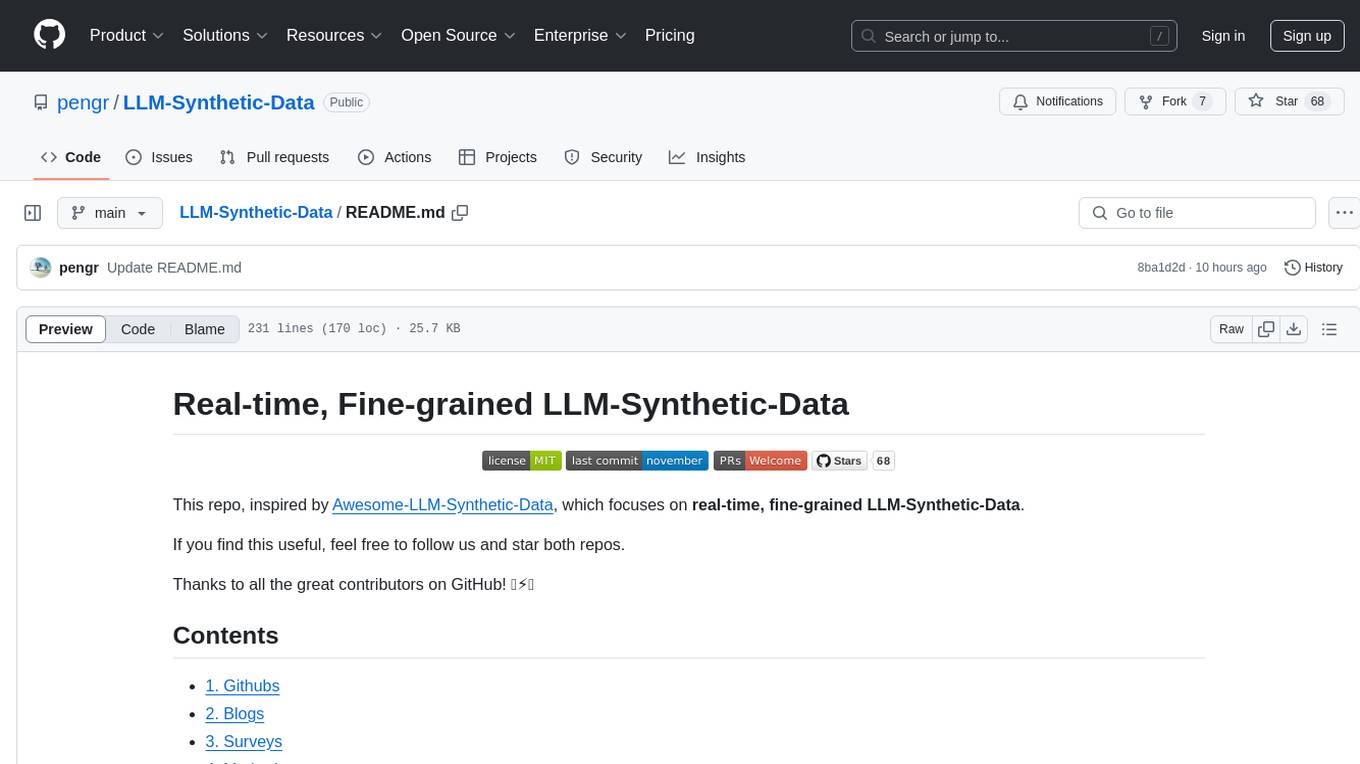Focus the Search or jump to field

click(x=1014, y=36)
